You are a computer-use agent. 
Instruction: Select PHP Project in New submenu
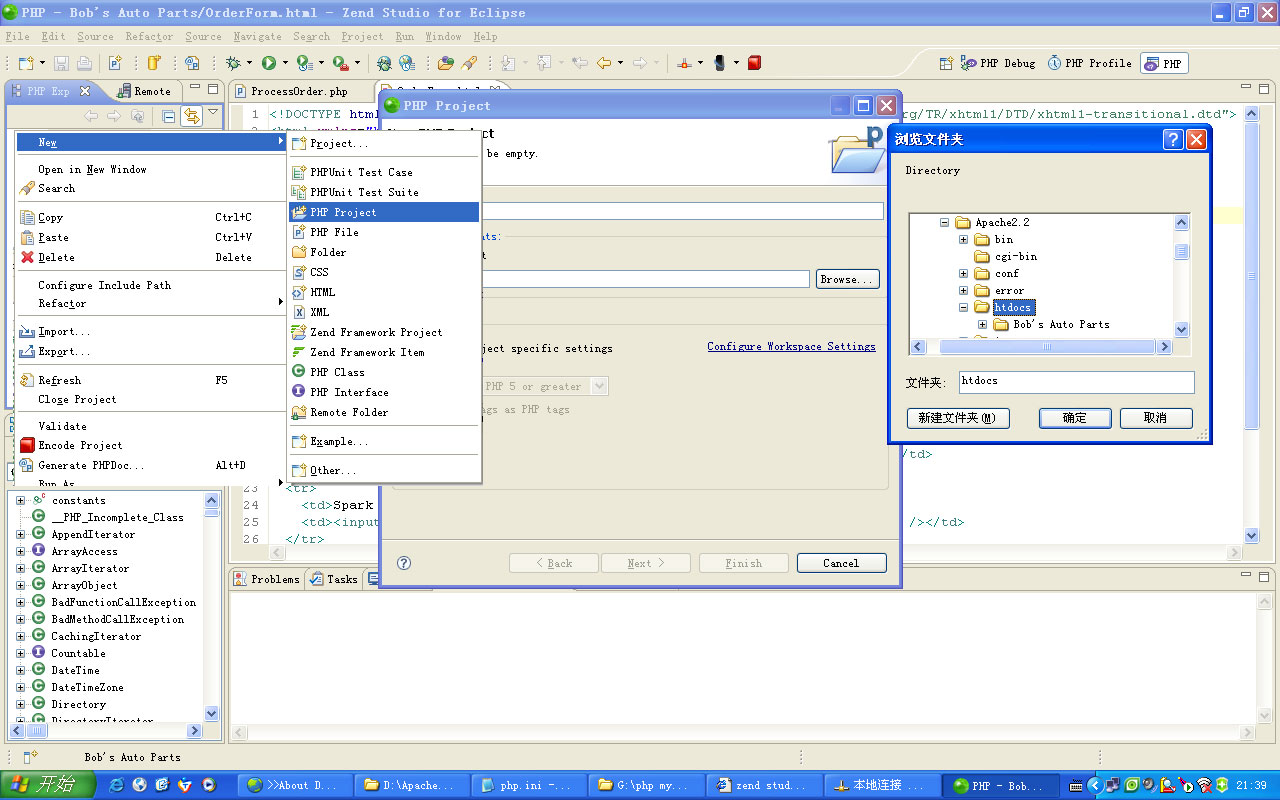point(384,212)
